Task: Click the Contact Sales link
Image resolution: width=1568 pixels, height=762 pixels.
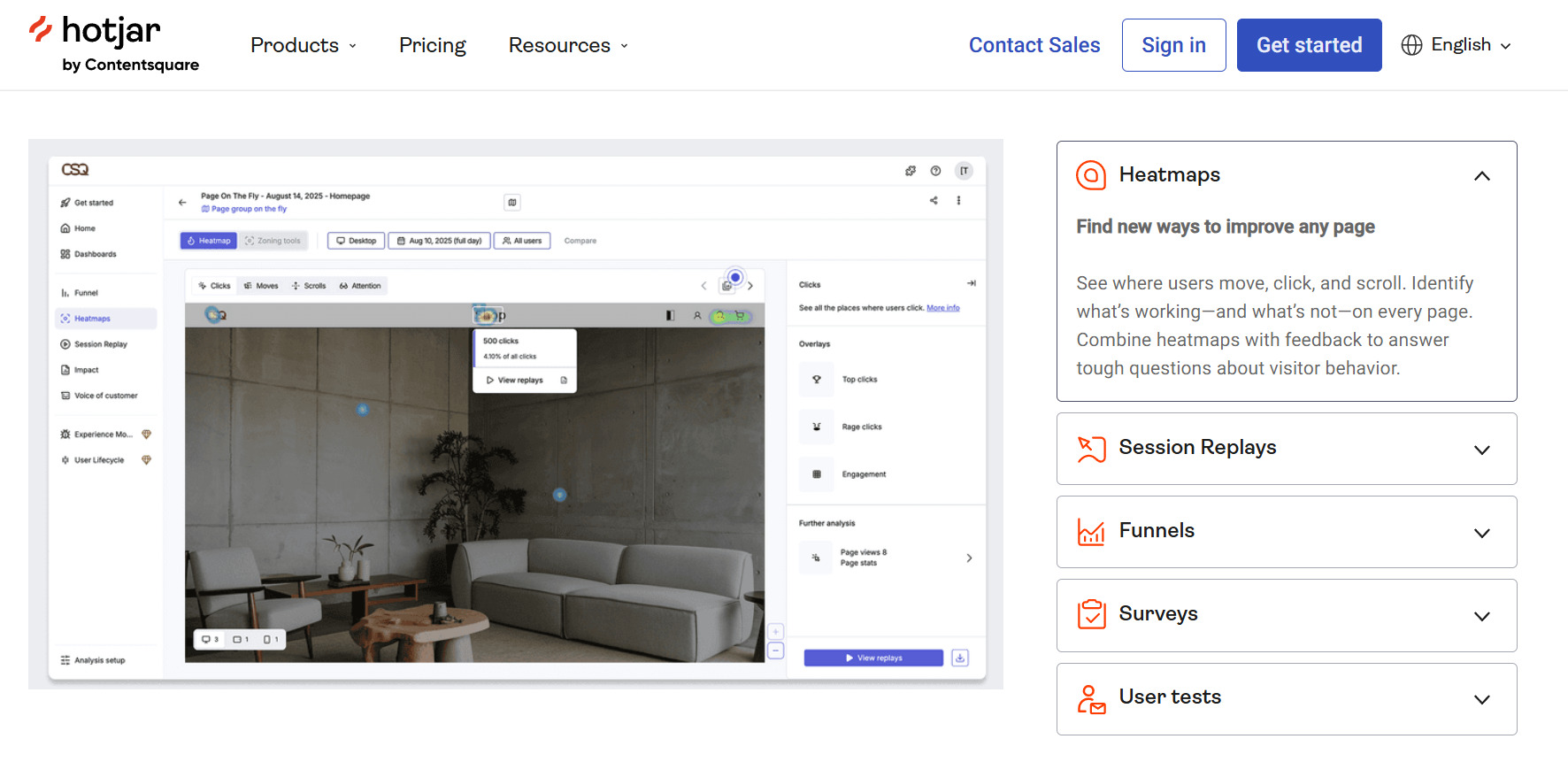Action: [x=1034, y=45]
